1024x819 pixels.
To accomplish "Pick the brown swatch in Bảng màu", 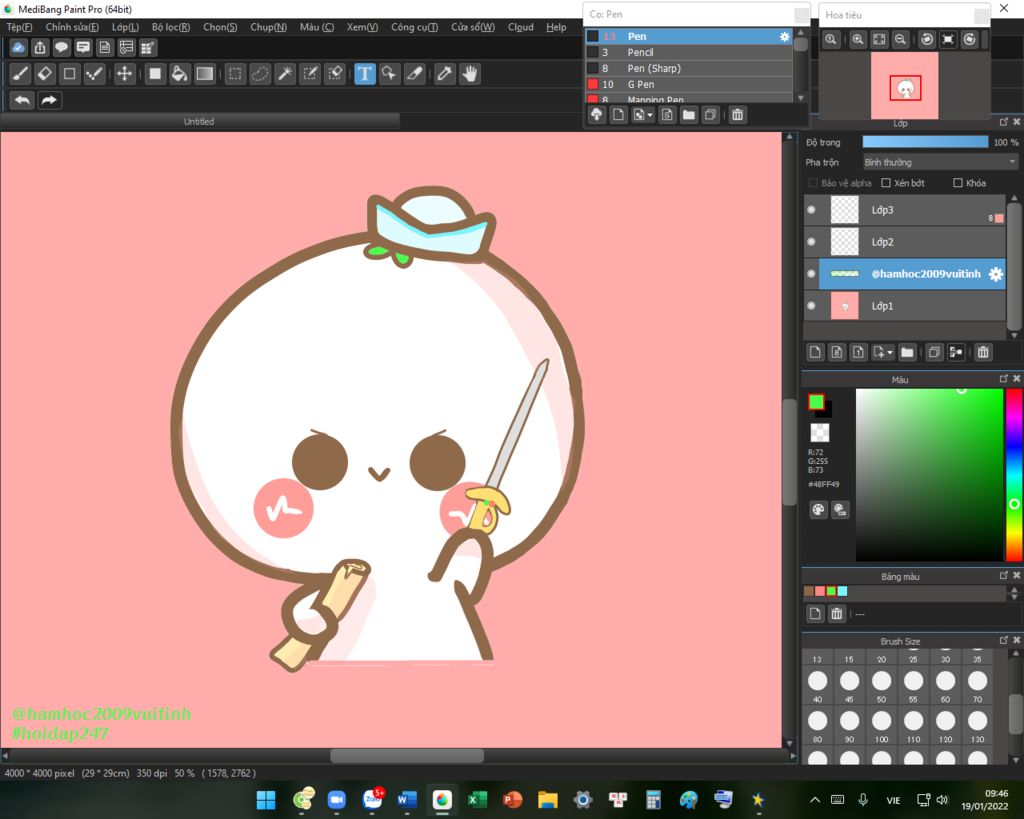I will [808, 591].
